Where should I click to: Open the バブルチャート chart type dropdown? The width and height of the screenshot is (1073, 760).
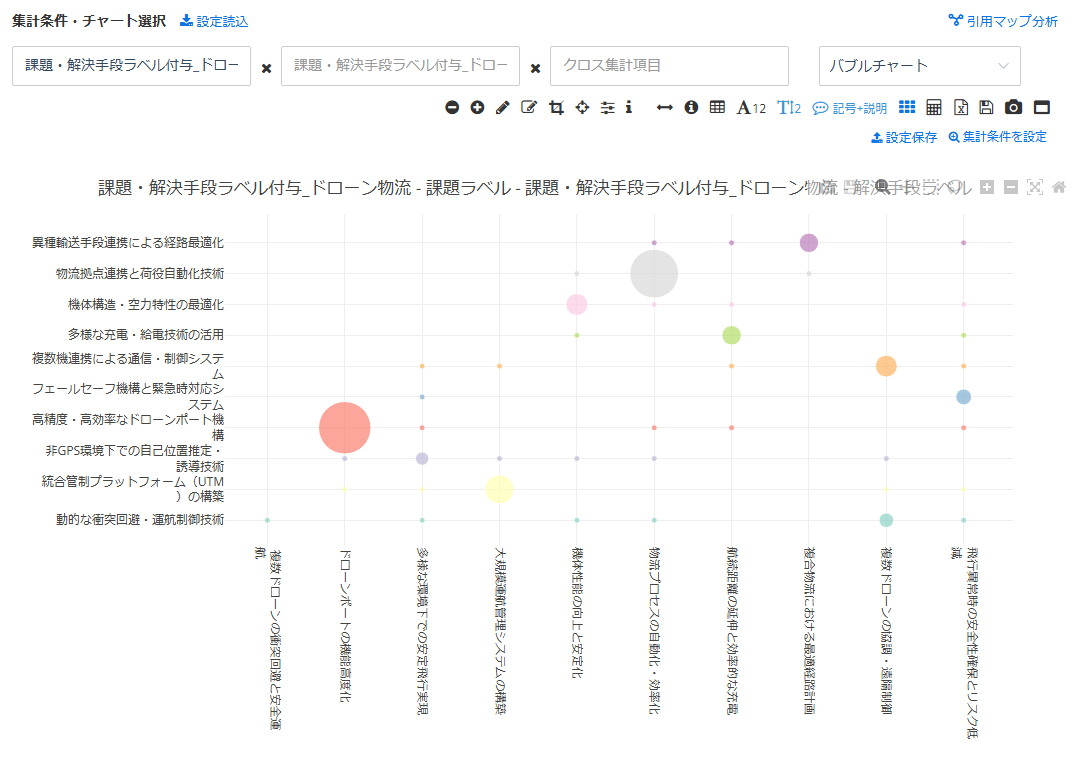[919, 66]
